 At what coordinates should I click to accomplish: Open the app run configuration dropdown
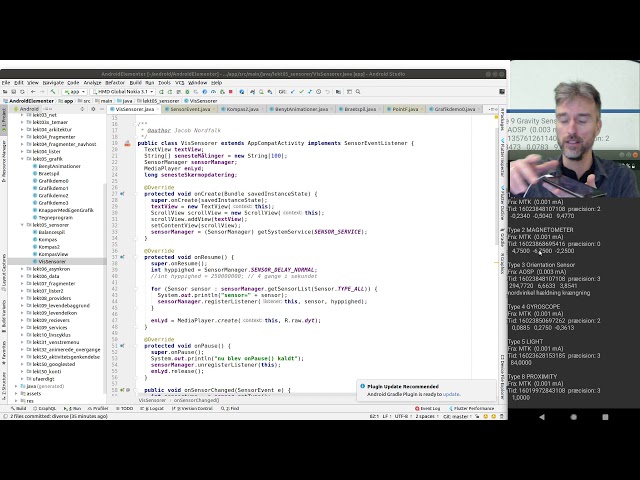[74, 92]
